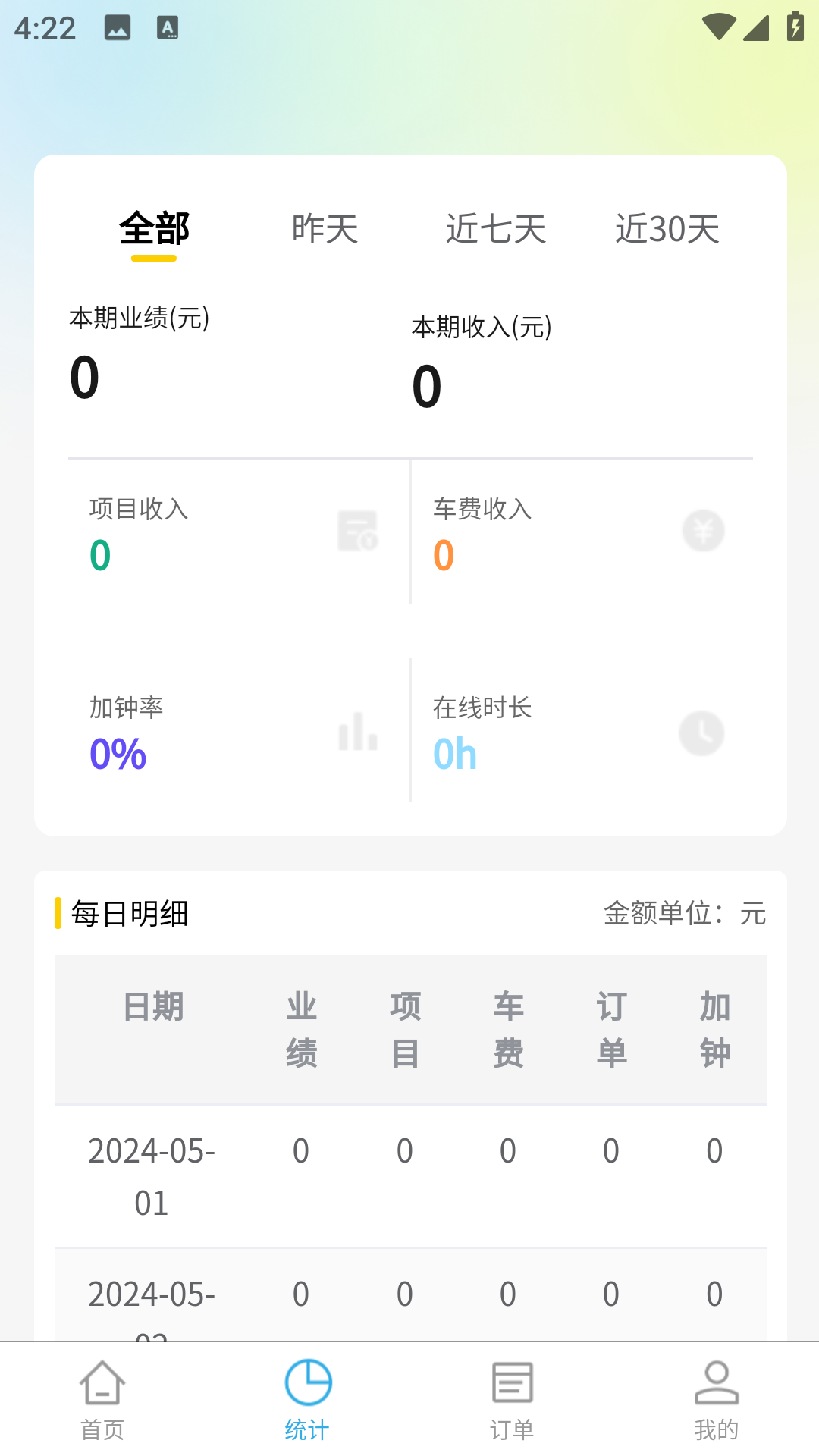Open the 订单 orders icon
This screenshot has height=1456, width=819.
512,1383
